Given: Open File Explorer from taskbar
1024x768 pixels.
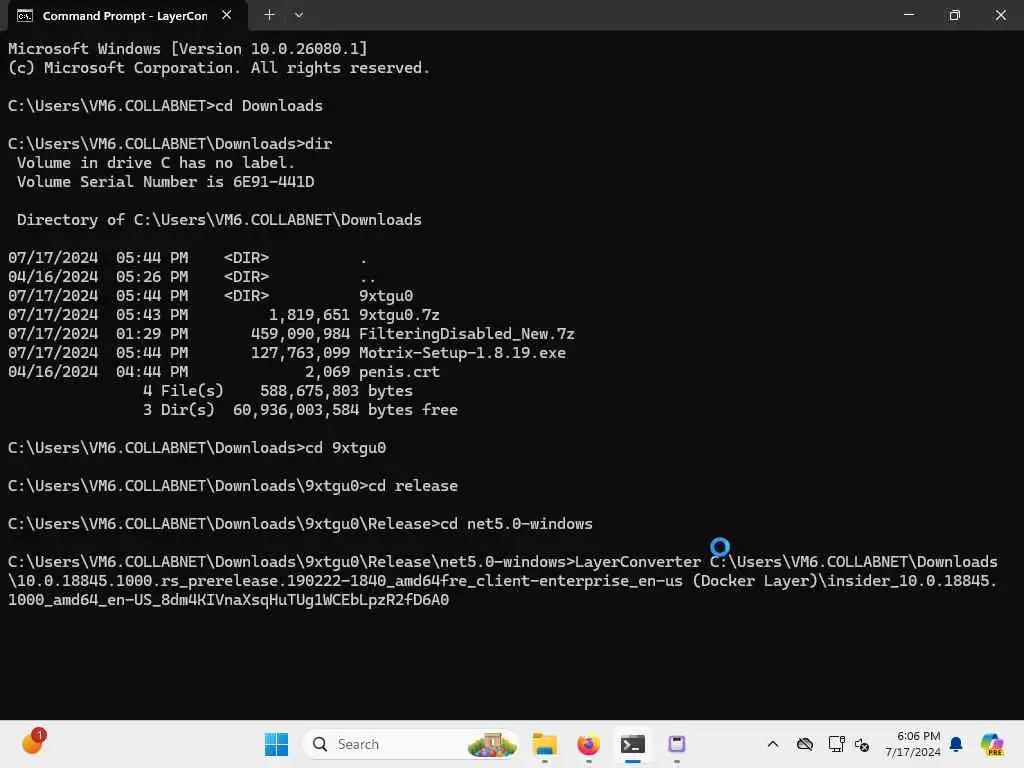Looking at the screenshot, I should click(x=545, y=744).
